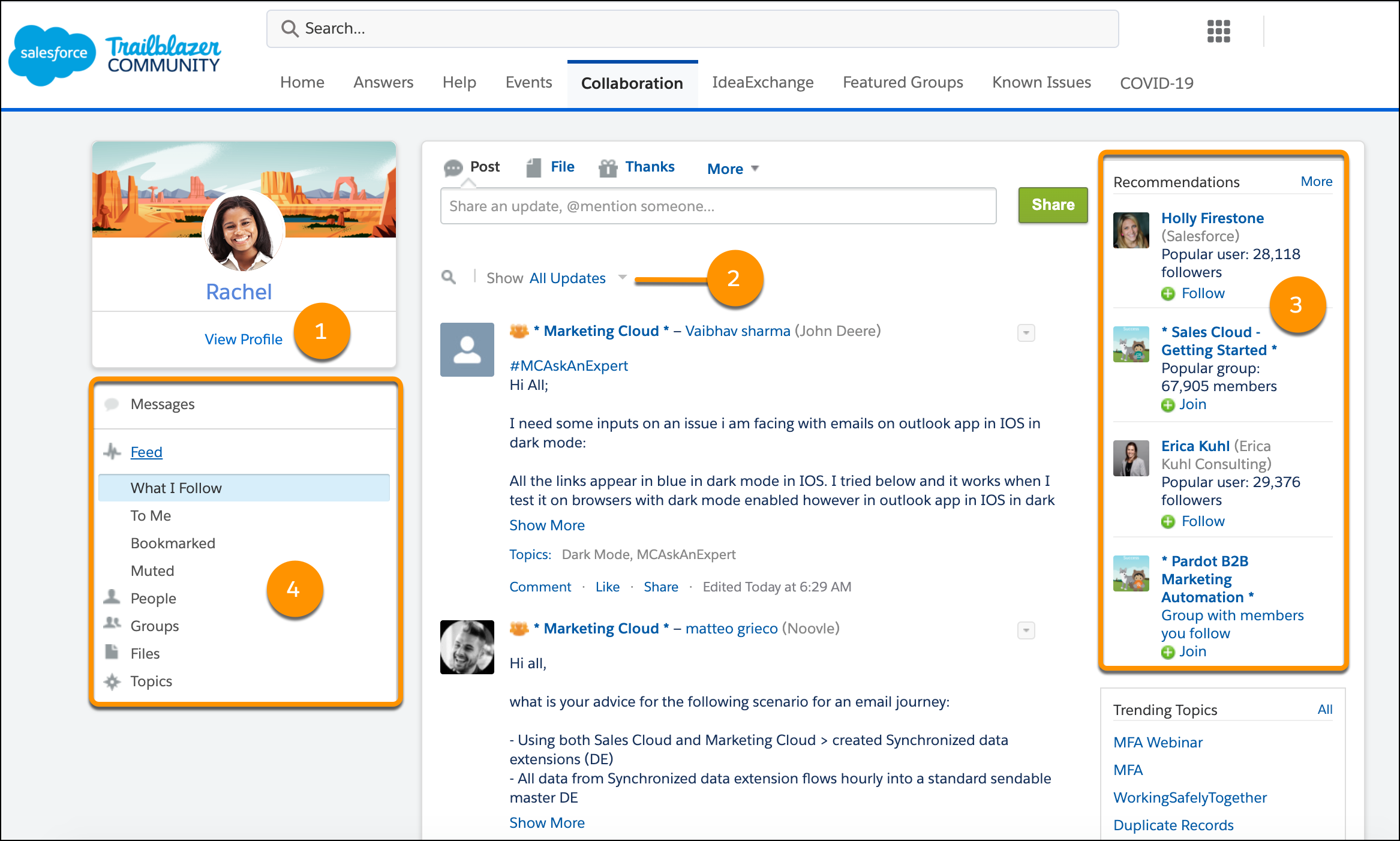Click the People icon in sidebar

(x=112, y=597)
